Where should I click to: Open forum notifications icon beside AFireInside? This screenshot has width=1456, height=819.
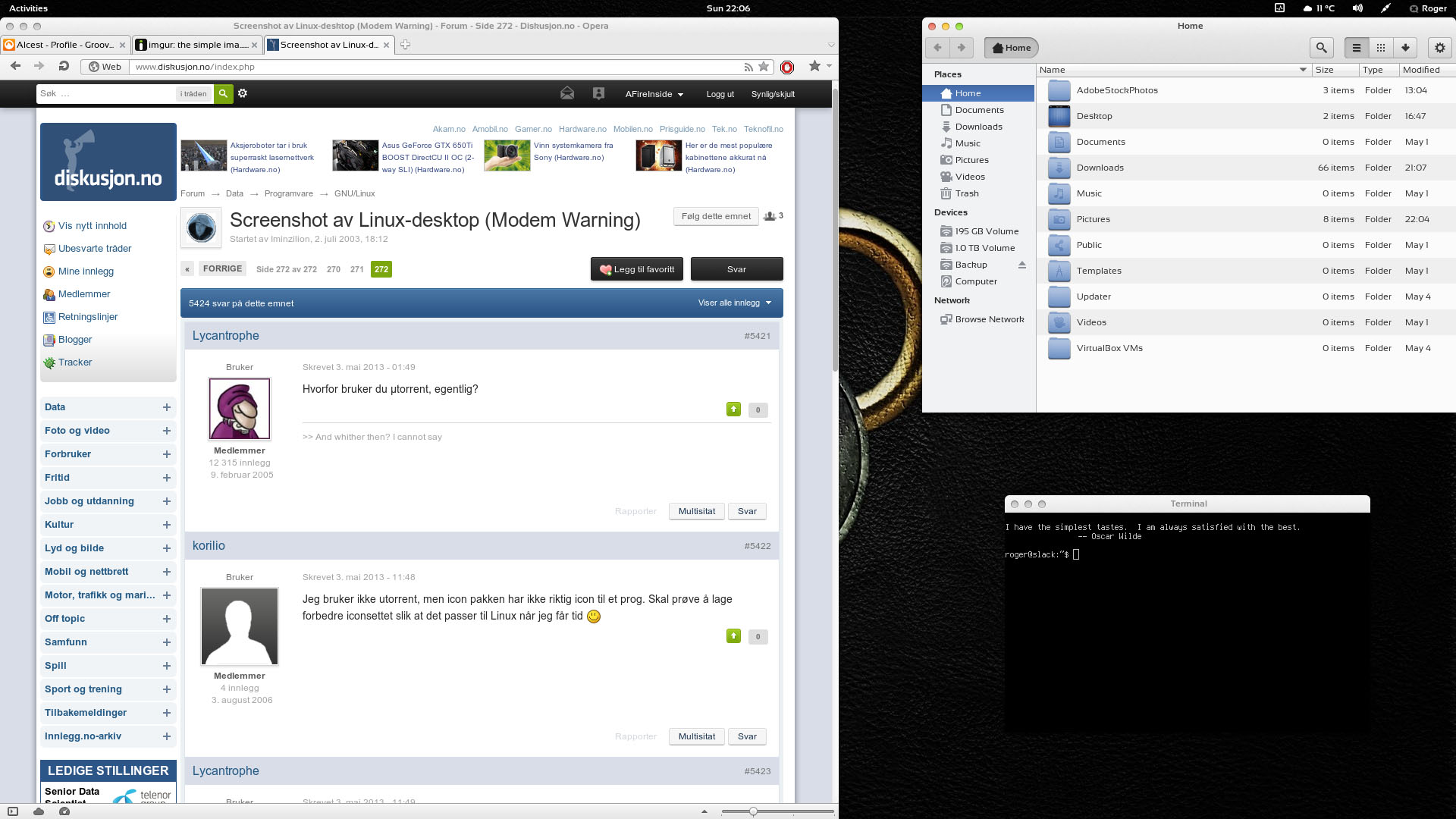tap(598, 93)
